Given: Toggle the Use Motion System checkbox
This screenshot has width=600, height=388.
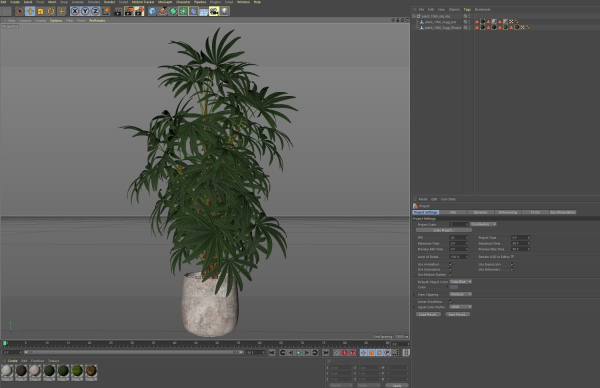Looking at the screenshot, I should click(451, 274).
